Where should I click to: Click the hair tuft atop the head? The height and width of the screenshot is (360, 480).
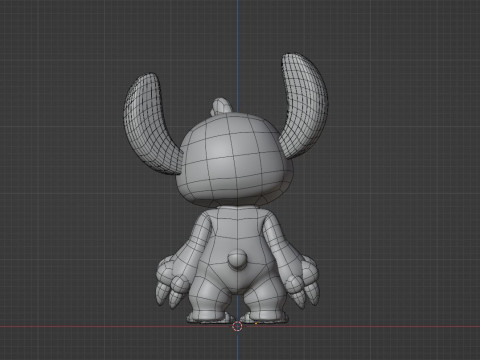coord(222,106)
